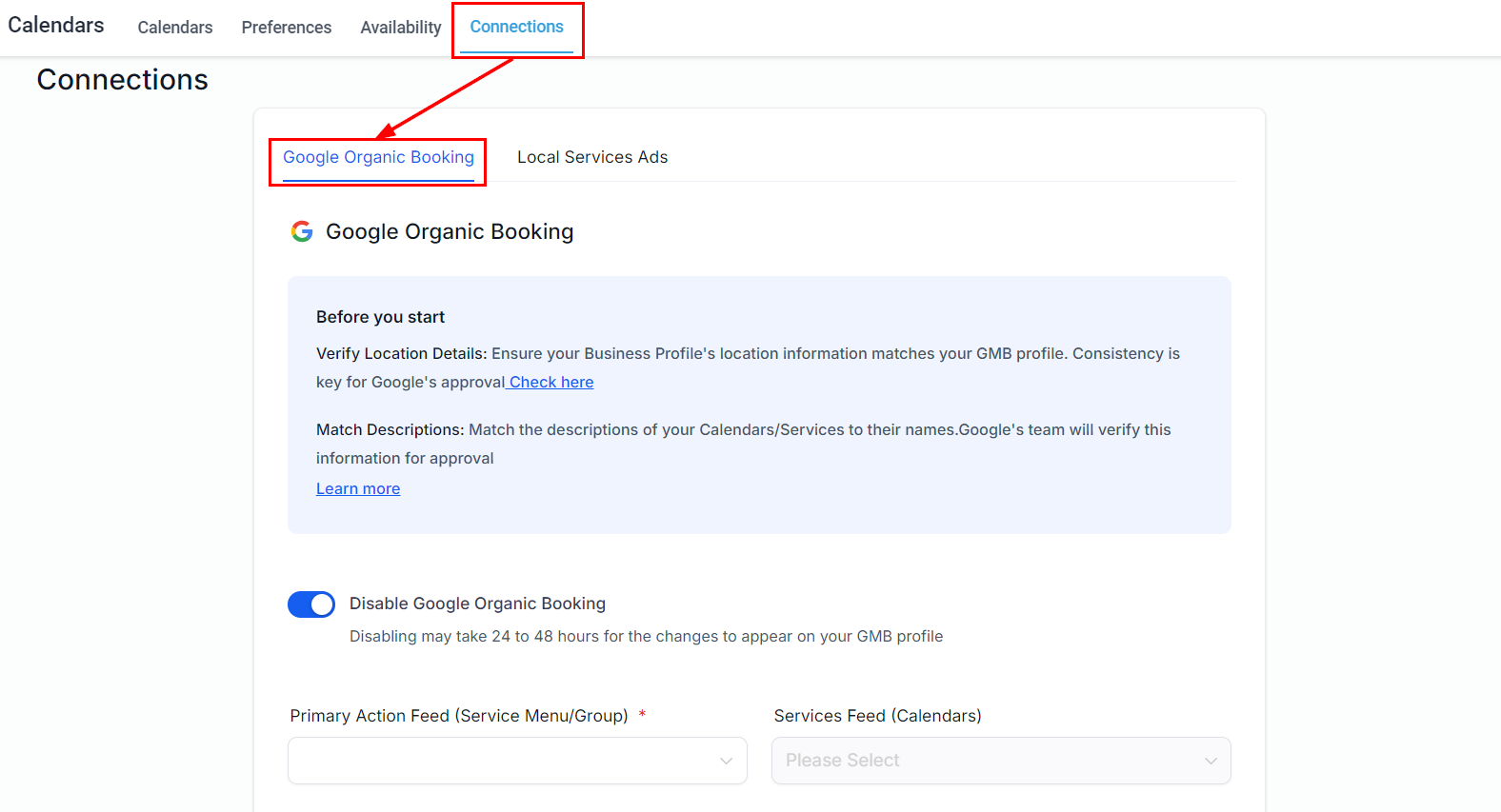Switch to the Local Services Ads tab

pos(591,157)
